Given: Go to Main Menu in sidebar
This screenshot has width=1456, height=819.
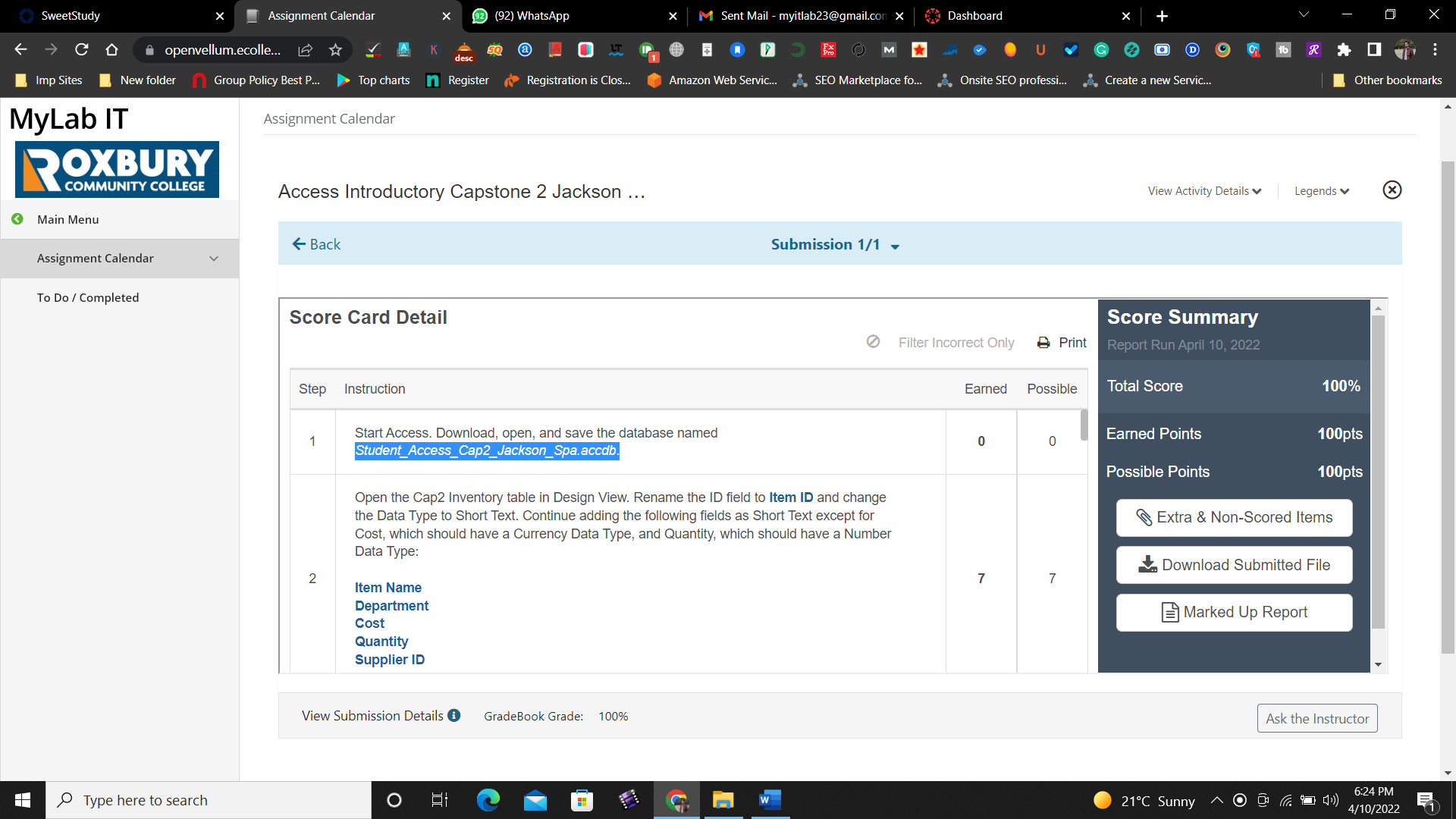Looking at the screenshot, I should tap(67, 219).
